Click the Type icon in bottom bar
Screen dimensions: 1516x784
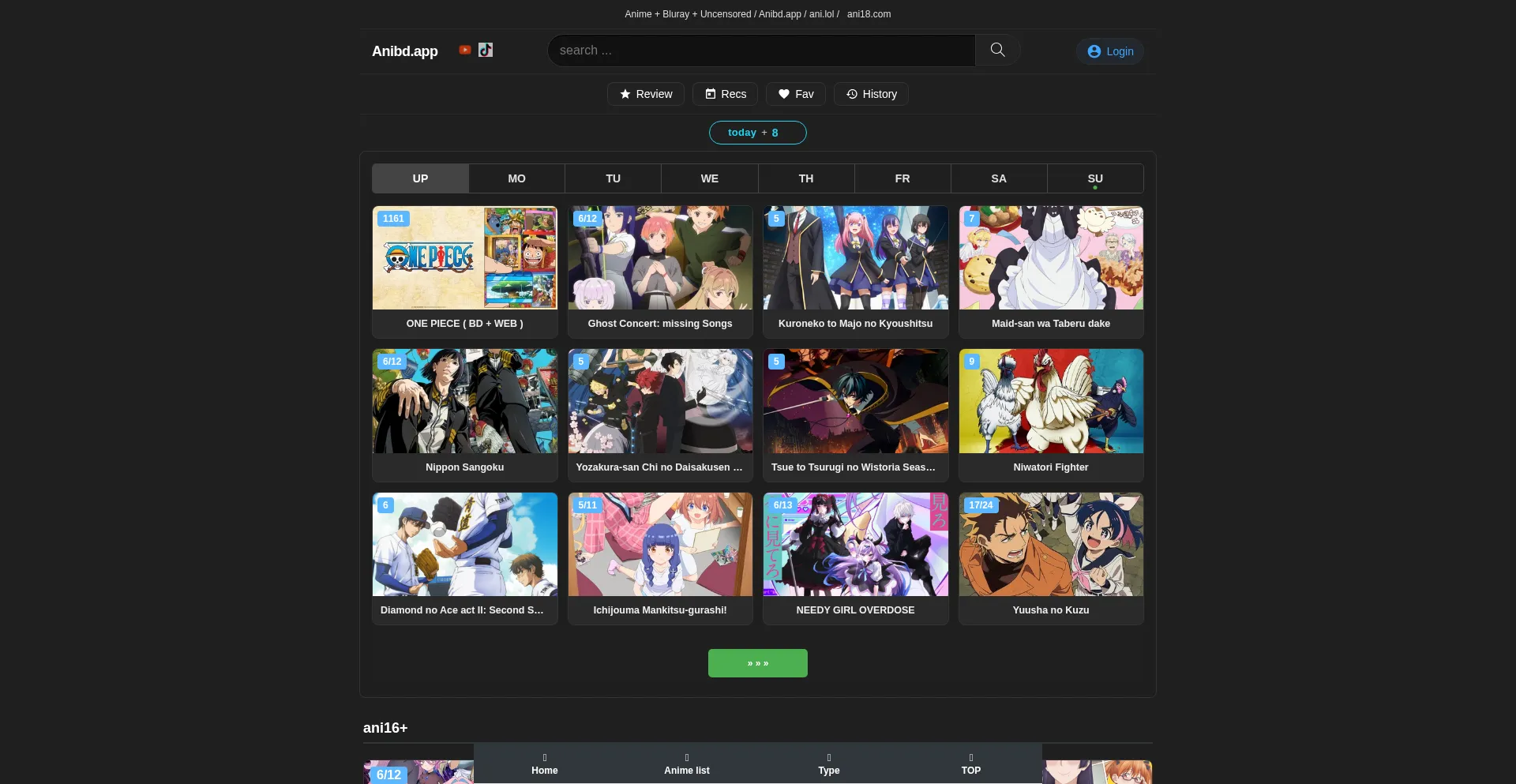(829, 758)
